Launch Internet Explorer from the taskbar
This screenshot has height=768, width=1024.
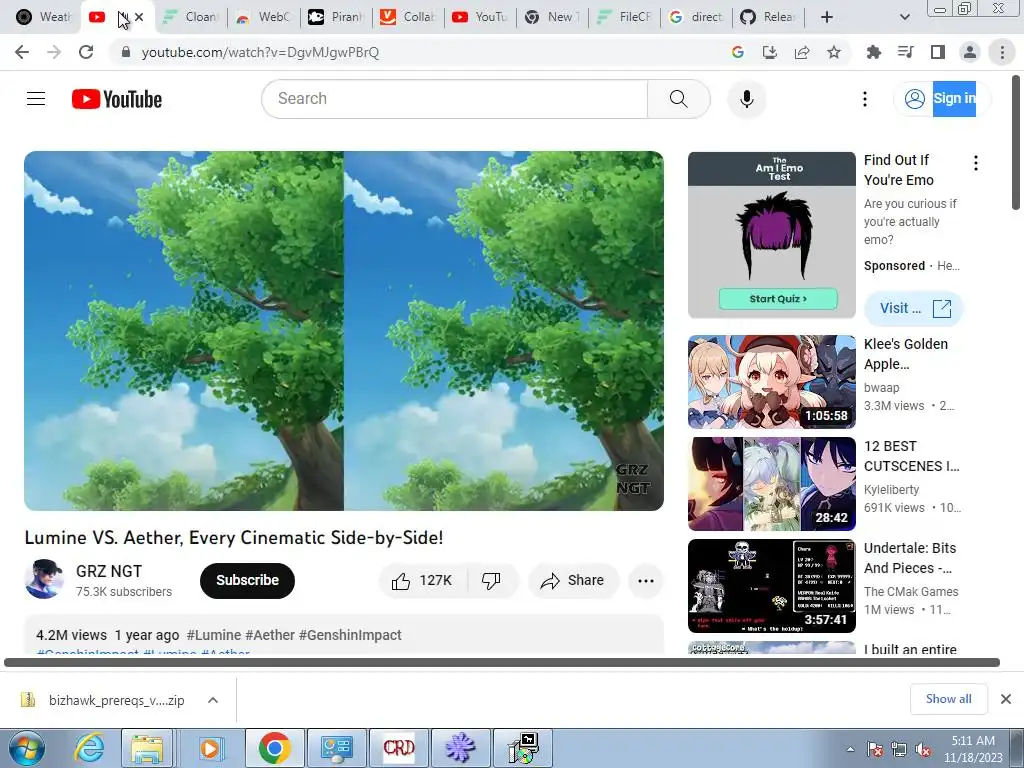pos(89,748)
